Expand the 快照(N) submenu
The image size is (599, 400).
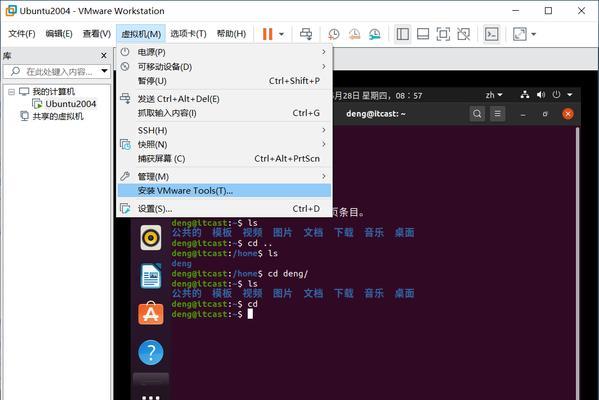(x=224, y=145)
